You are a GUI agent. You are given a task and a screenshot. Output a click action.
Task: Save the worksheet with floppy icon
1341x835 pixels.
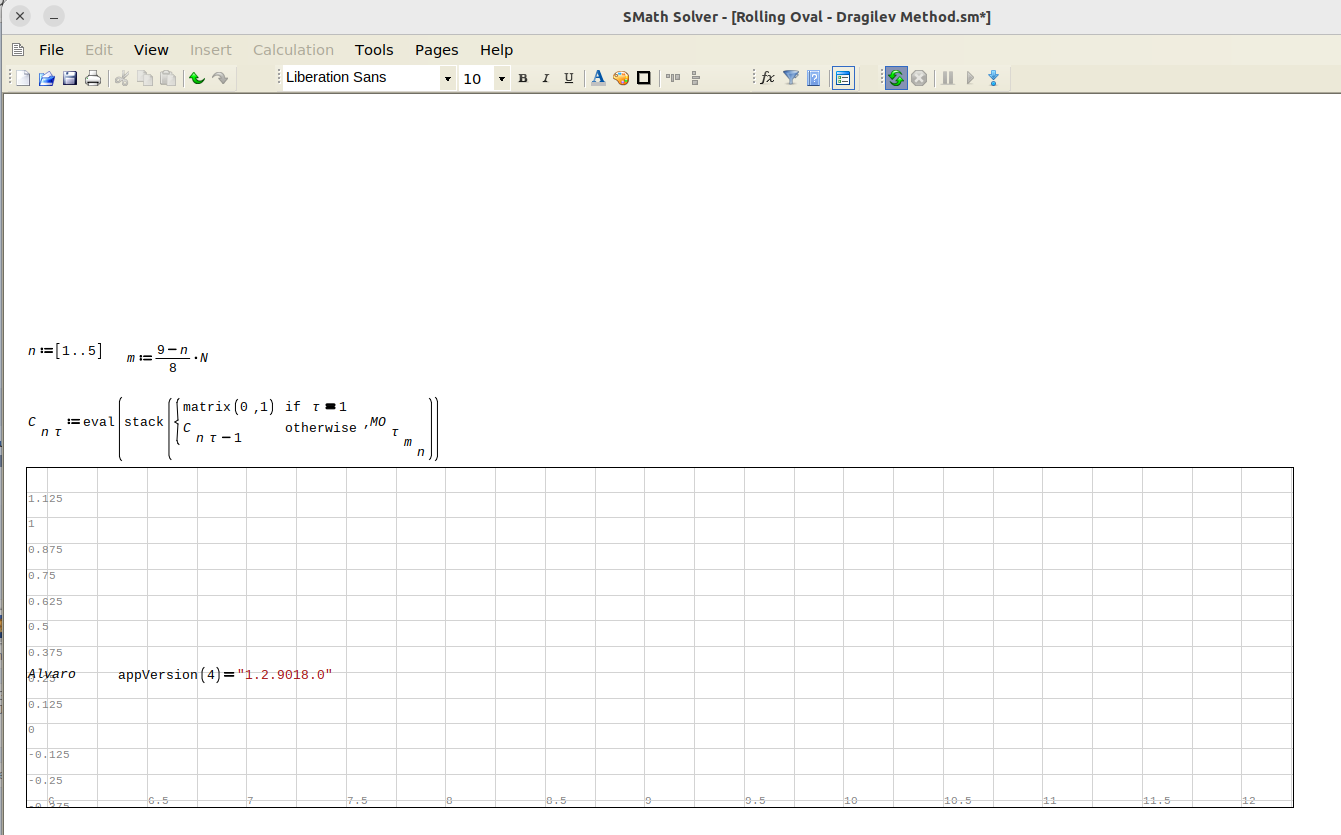pos(70,78)
